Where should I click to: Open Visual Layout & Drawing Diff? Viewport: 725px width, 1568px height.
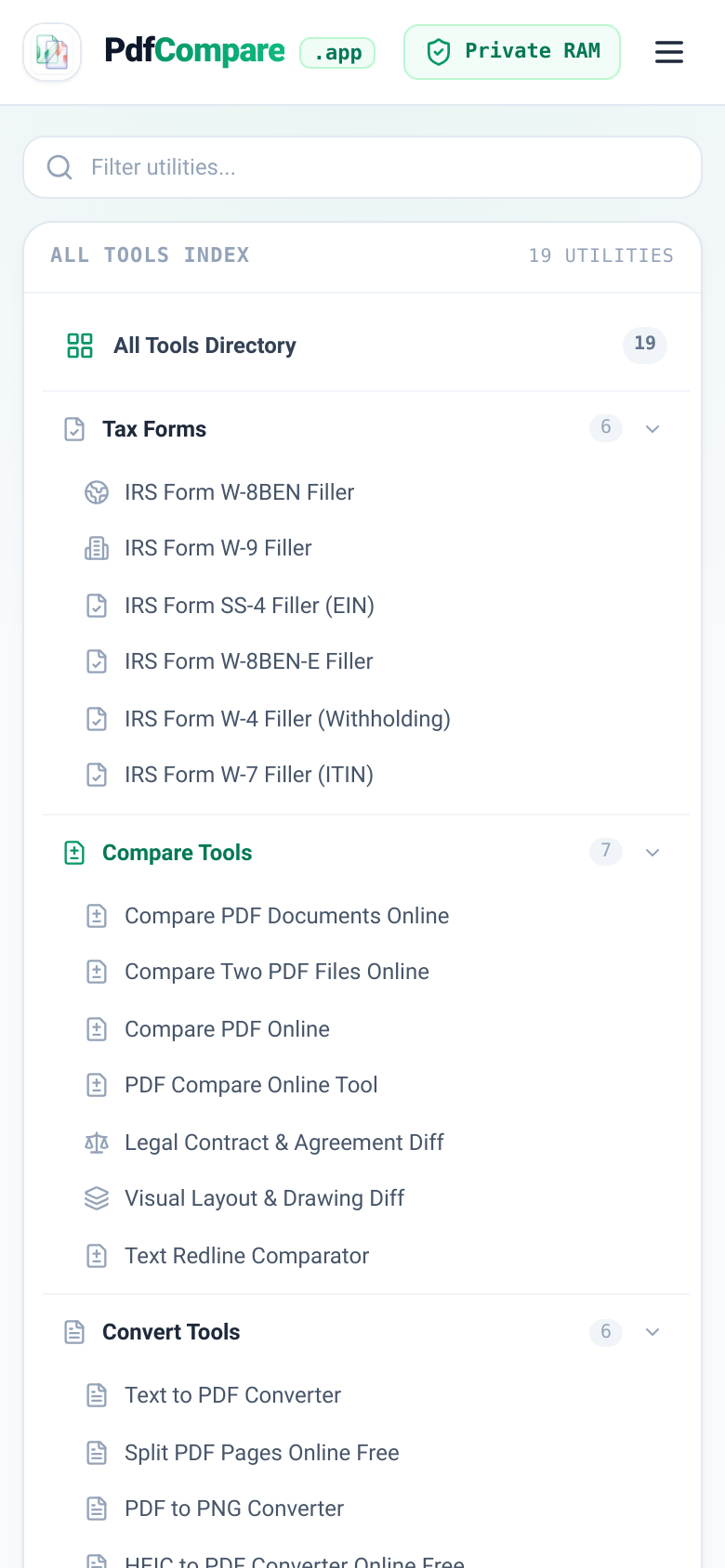click(x=265, y=1198)
